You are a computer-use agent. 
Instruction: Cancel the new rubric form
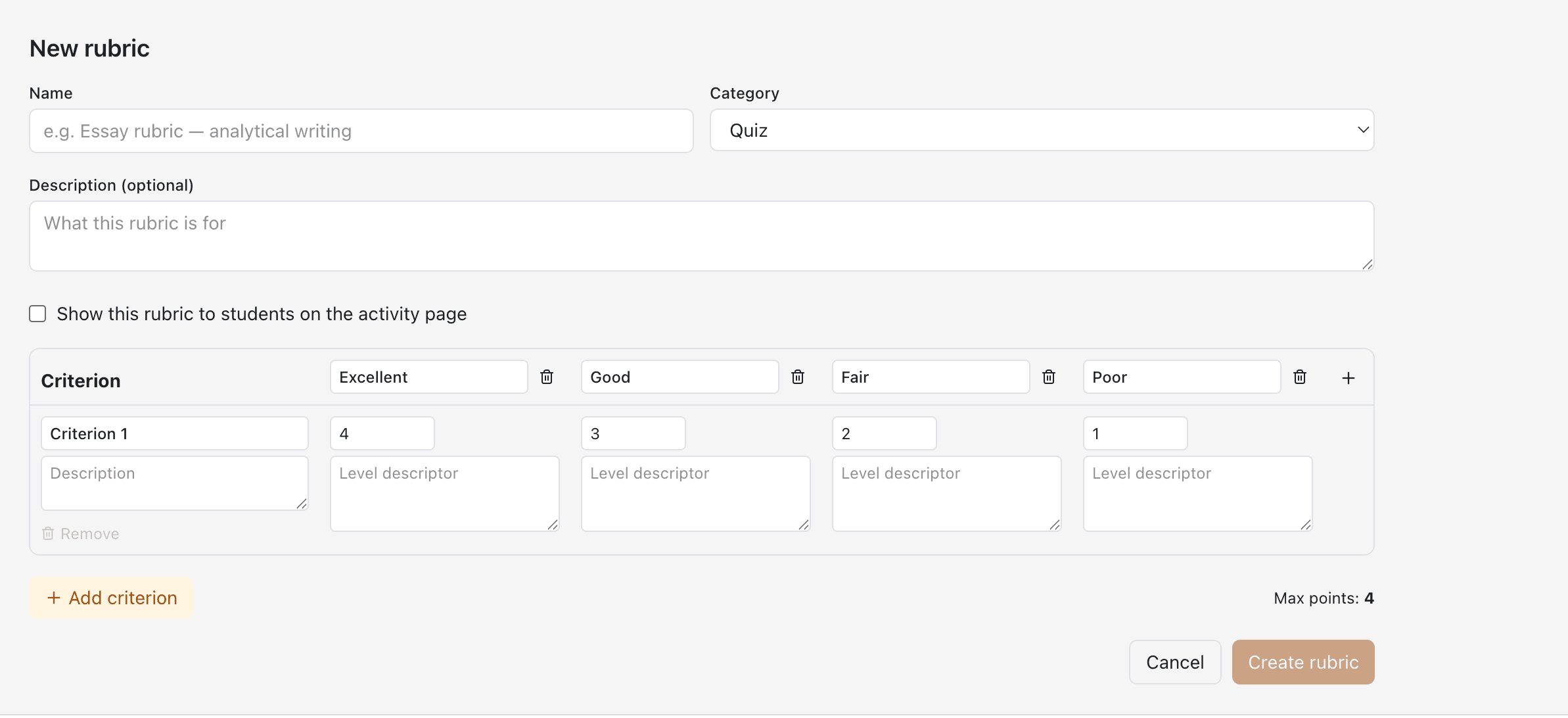click(x=1175, y=662)
